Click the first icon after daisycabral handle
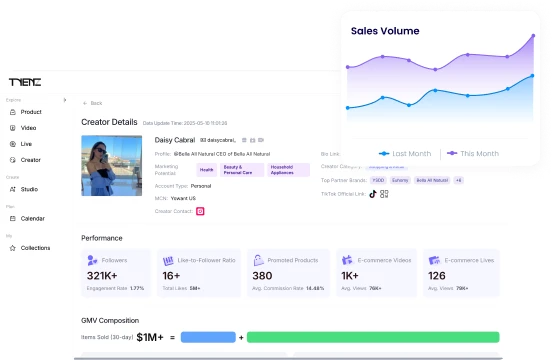Viewport: 552px width, 360px height. click(x=244, y=140)
